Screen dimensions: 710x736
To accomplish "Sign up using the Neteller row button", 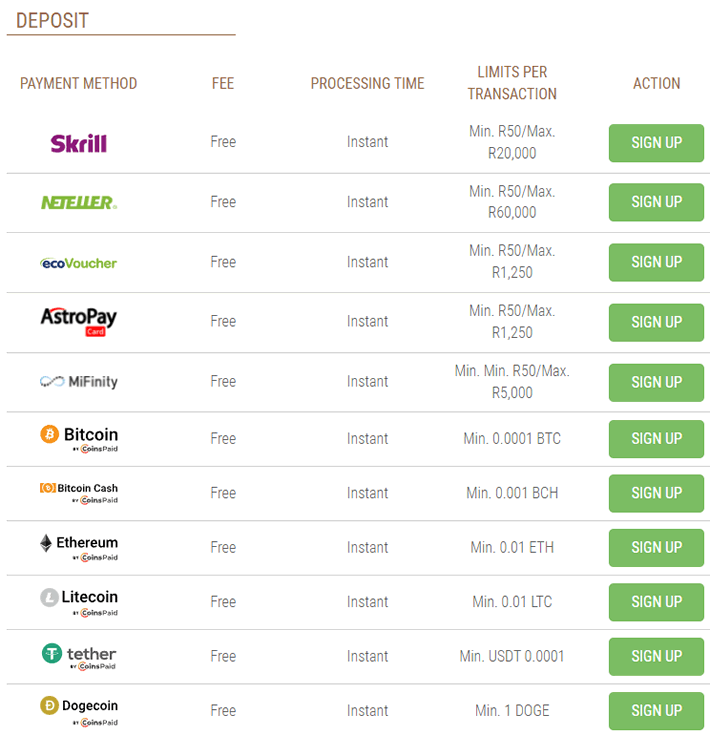I will pyautogui.click(x=656, y=202).
